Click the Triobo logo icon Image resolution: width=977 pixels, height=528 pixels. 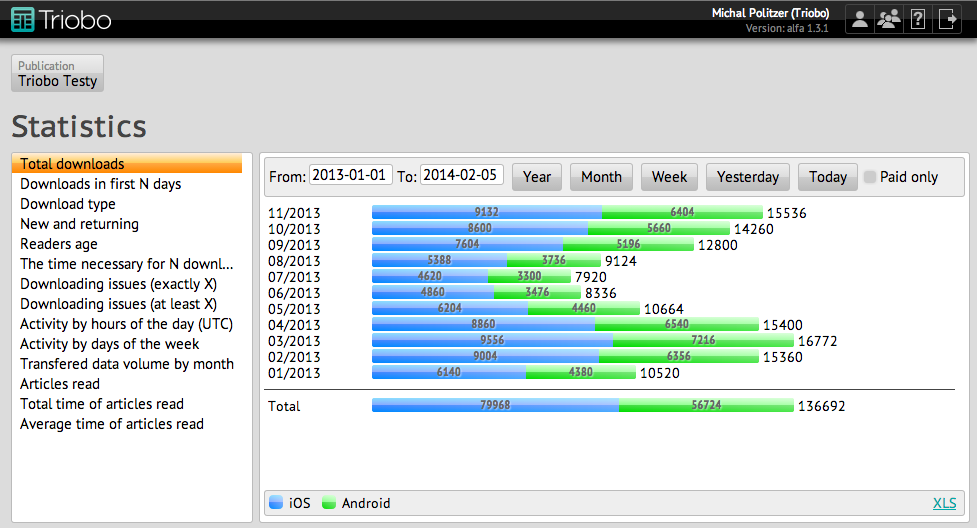[x=22, y=19]
